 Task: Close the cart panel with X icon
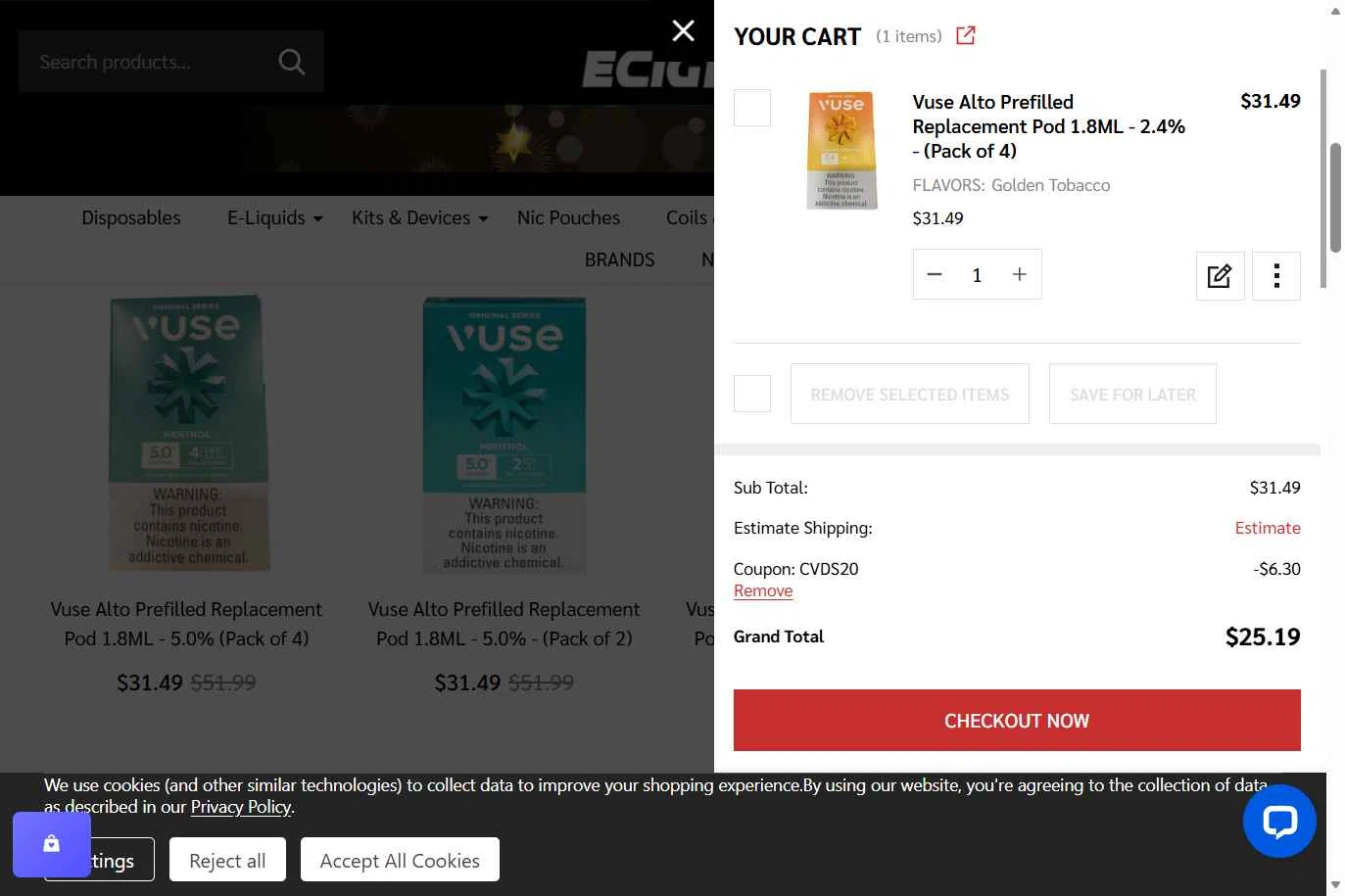(x=683, y=31)
